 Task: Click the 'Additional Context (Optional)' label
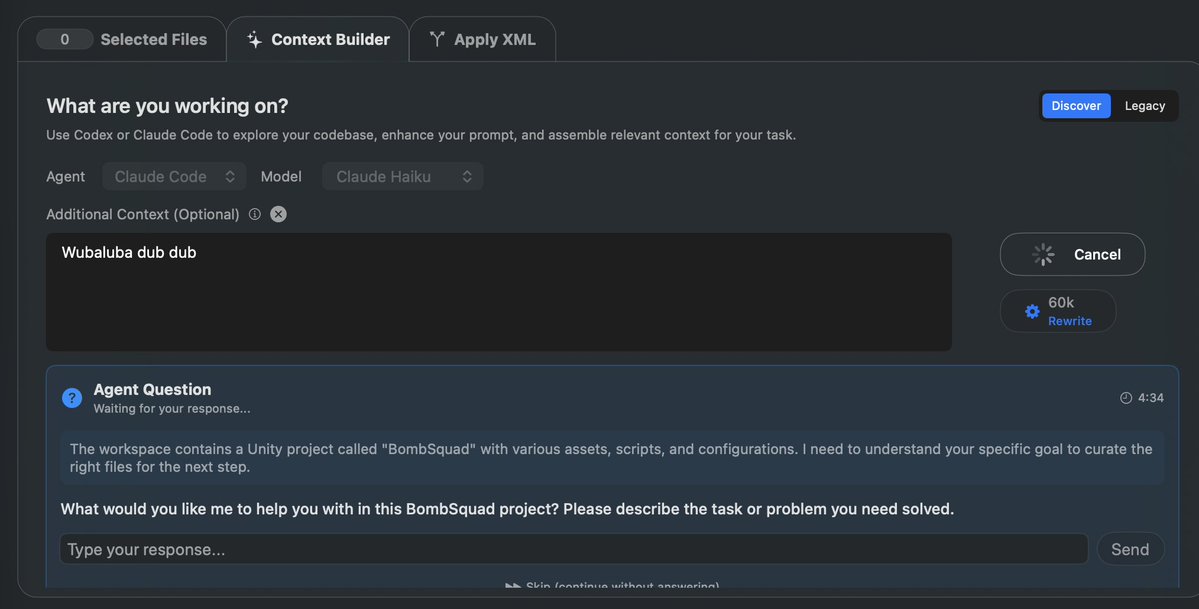143,214
